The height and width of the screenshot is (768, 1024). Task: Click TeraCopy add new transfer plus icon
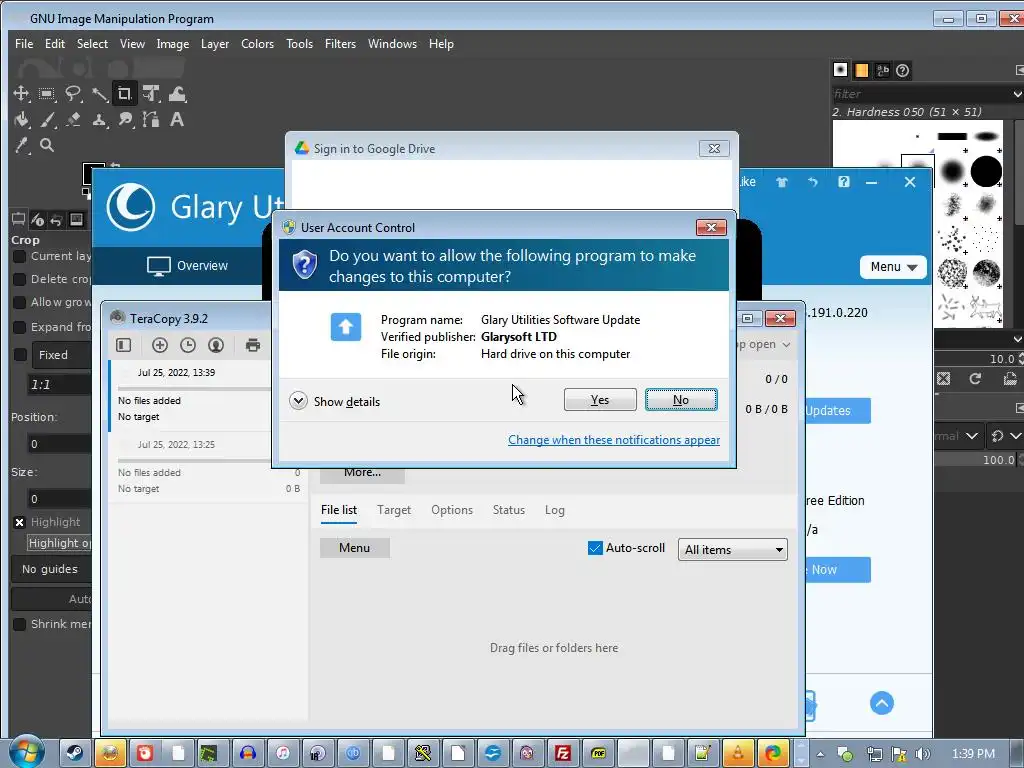coord(159,345)
